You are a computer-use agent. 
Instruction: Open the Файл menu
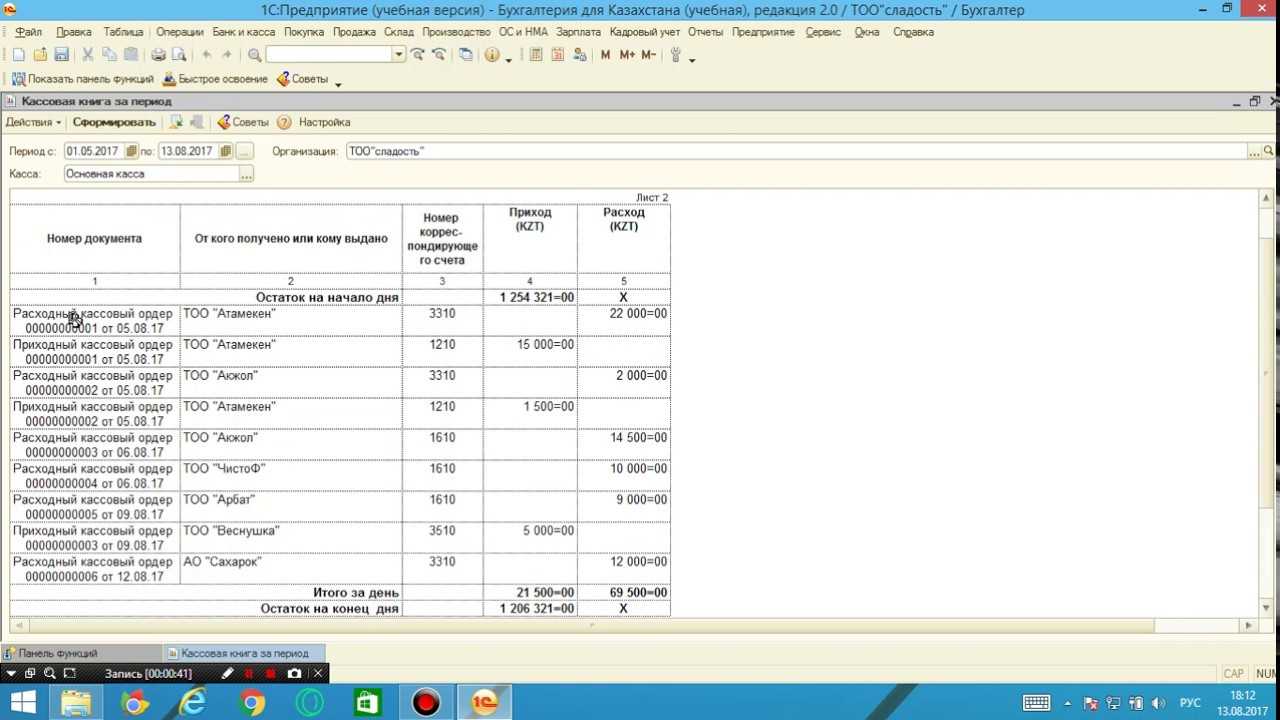(x=28, y=32)
